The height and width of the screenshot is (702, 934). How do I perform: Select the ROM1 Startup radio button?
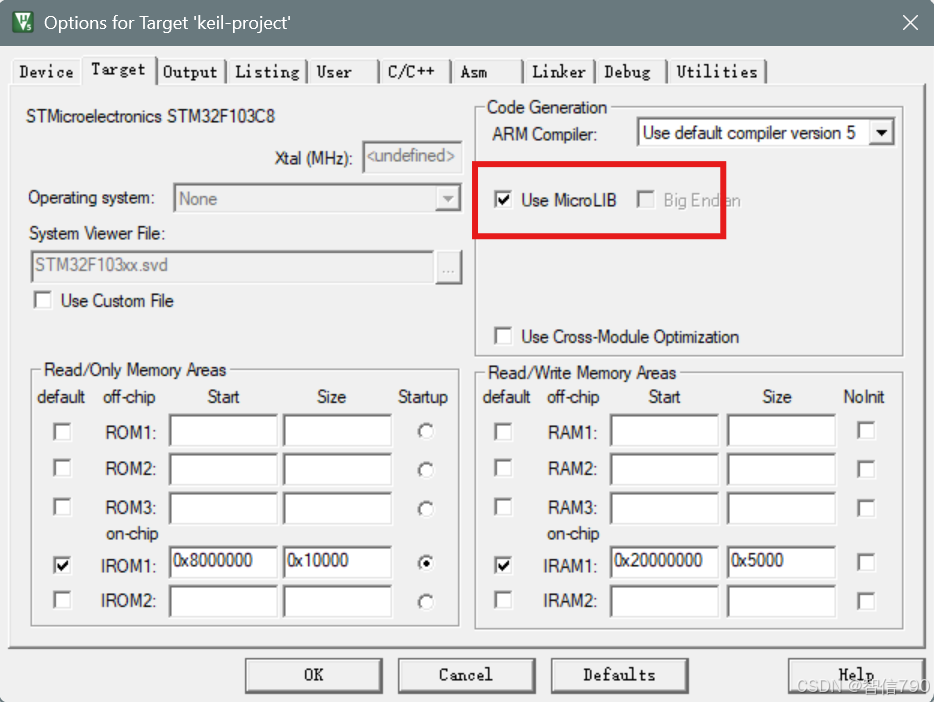(425, 430)
